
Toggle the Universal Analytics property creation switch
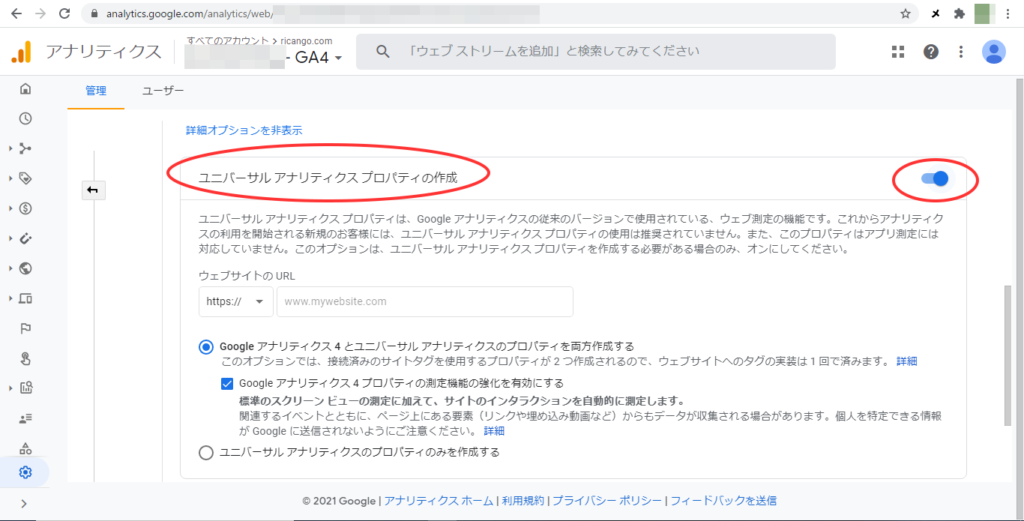click(x=935, y=178)
